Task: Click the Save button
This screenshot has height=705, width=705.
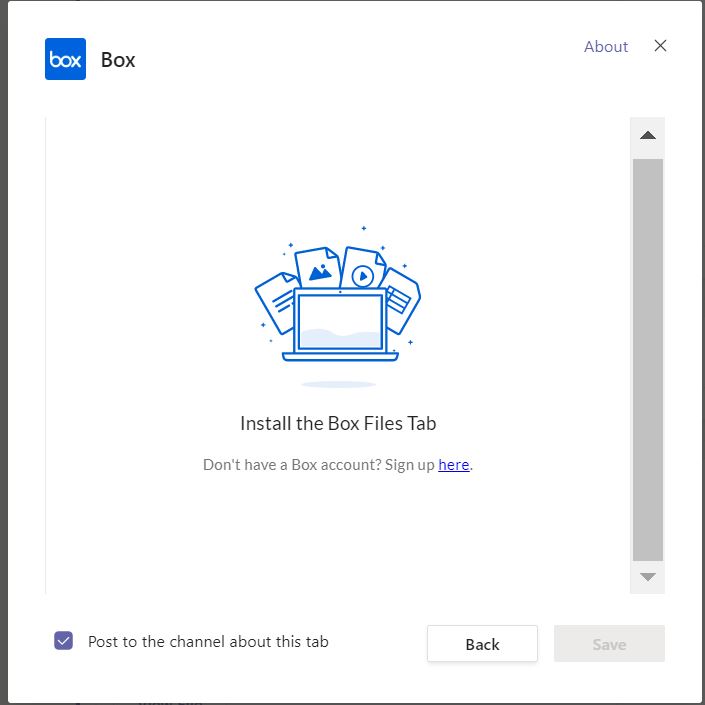Action: point(609,643)
